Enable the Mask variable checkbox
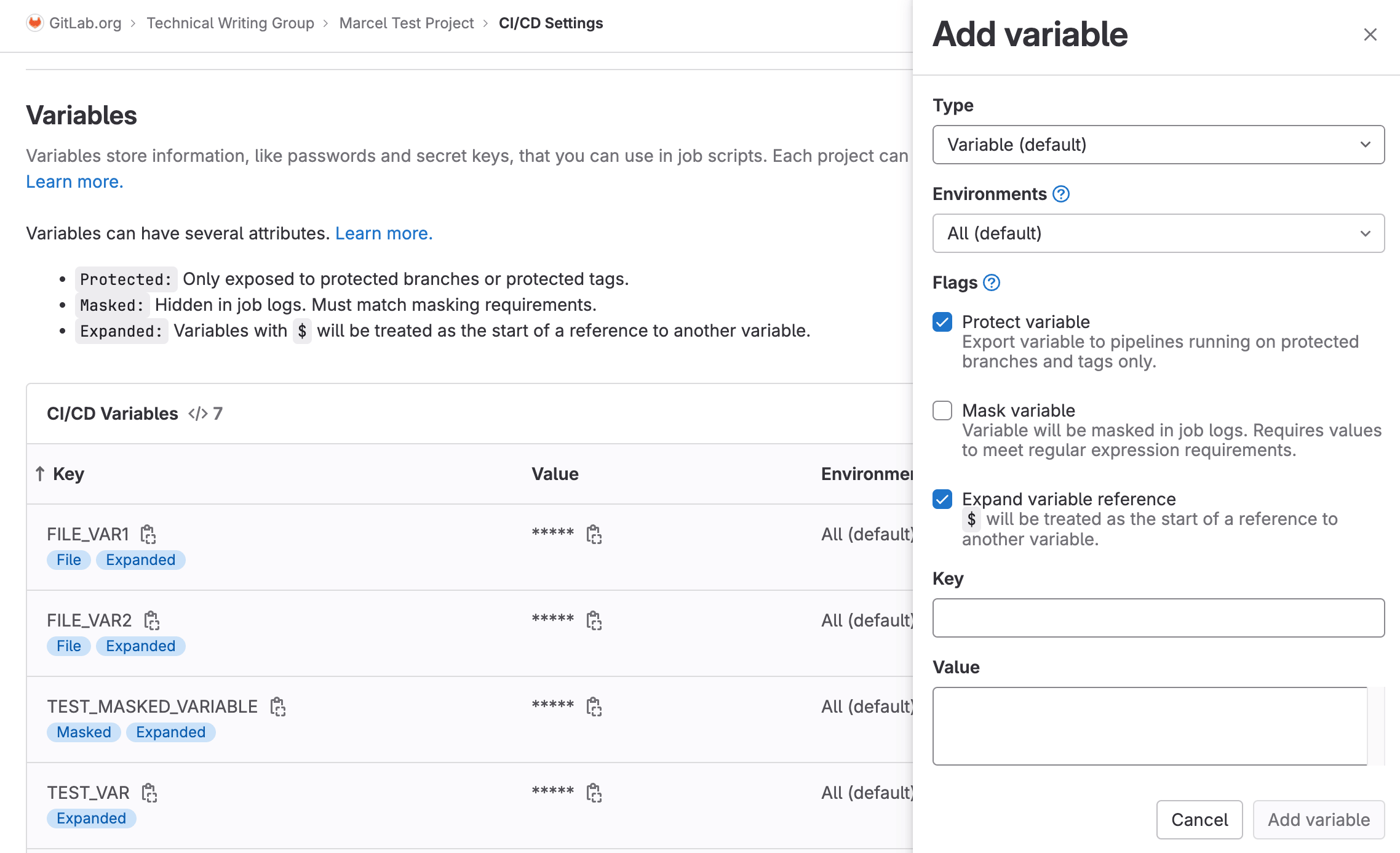This screenshot has width=1400, height=853. [942, 410]
